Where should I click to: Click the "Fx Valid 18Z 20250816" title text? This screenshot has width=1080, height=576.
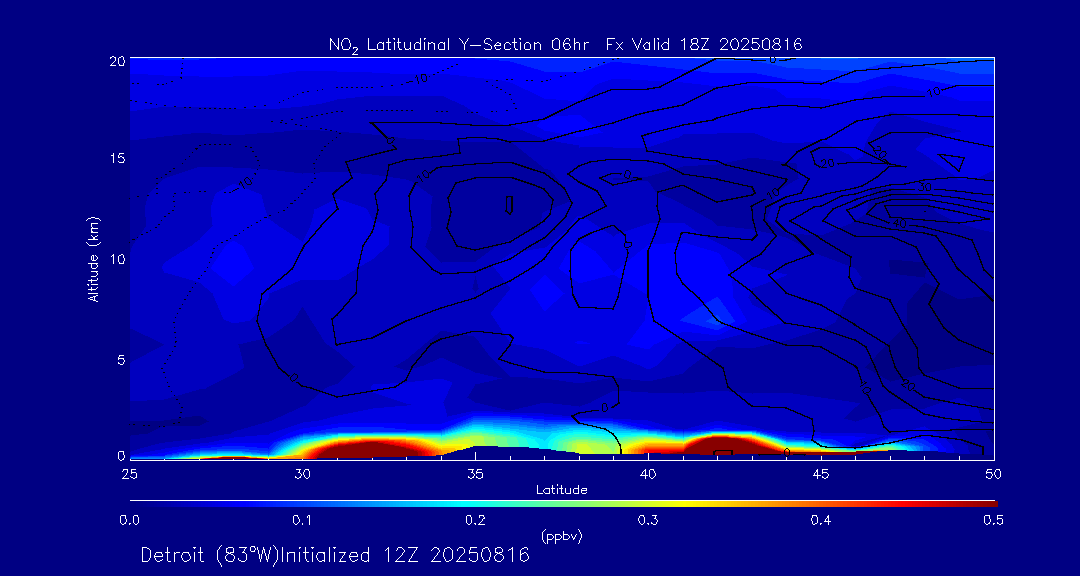tap(705, 45)
